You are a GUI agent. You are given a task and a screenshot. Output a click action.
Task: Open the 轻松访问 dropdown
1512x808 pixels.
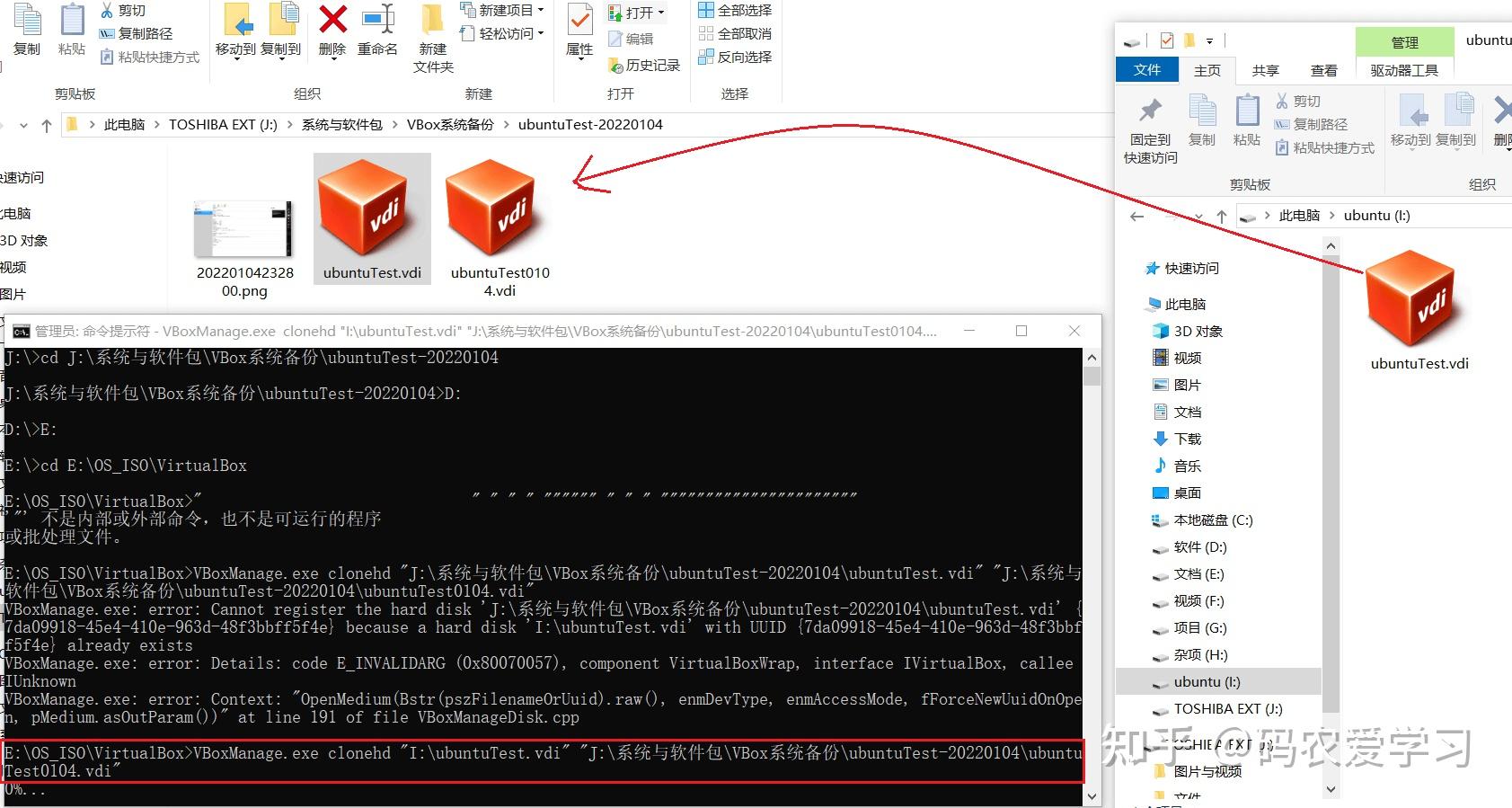tap(501, 33)
